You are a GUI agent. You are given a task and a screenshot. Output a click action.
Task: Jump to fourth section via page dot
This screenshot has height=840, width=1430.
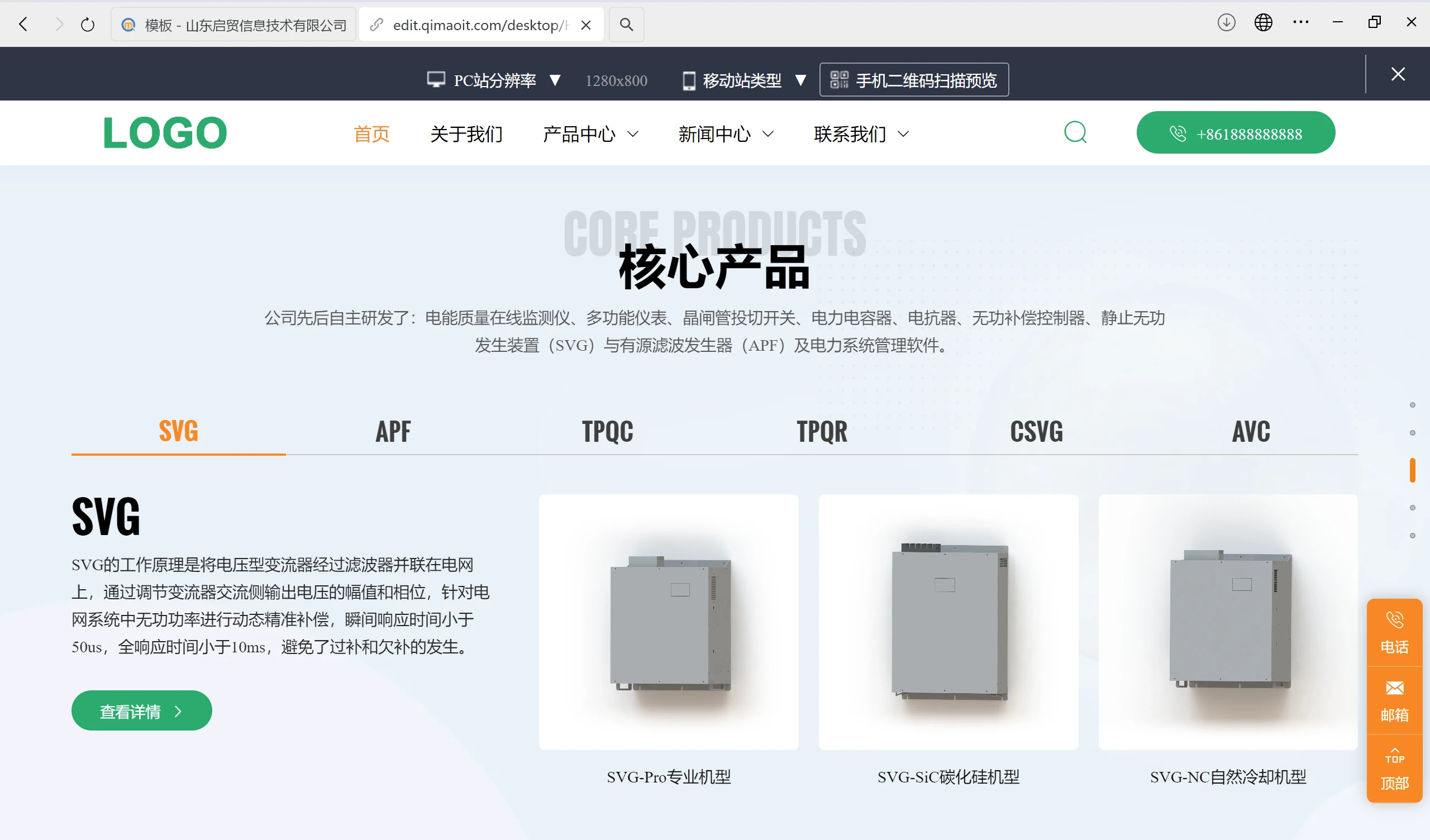coord(1413,507)
